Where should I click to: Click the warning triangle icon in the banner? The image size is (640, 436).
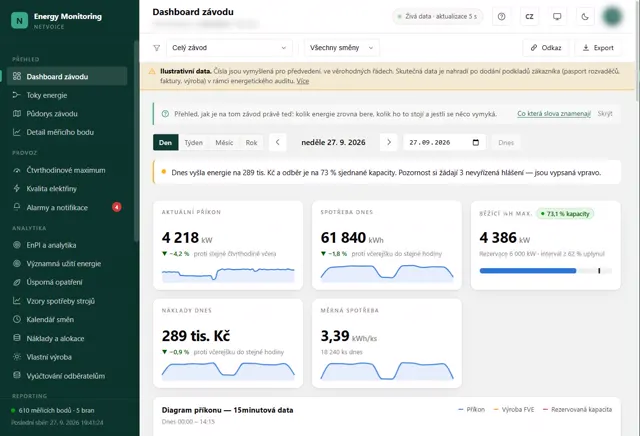tap(152, 71)
